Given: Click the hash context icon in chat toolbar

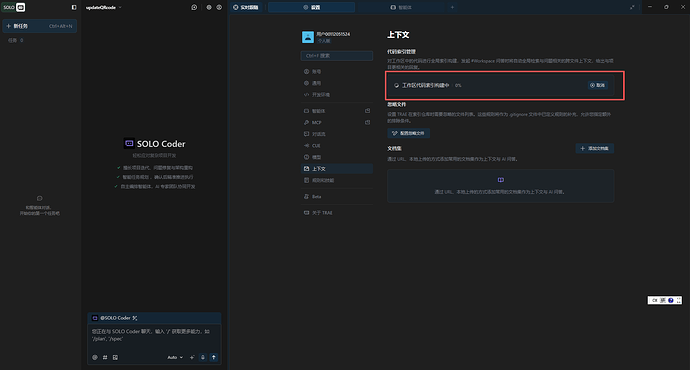Looking at the screenshot, I should click(x=105, y=358).
